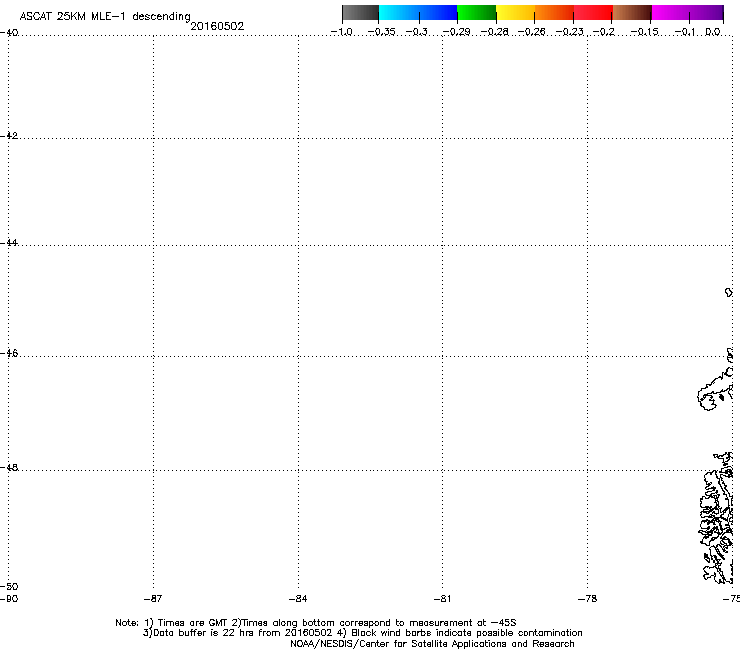Click the red segment of the color bar
Image resolution: width=740 pixels, height=650 pixels.
[x=593, y=13]
